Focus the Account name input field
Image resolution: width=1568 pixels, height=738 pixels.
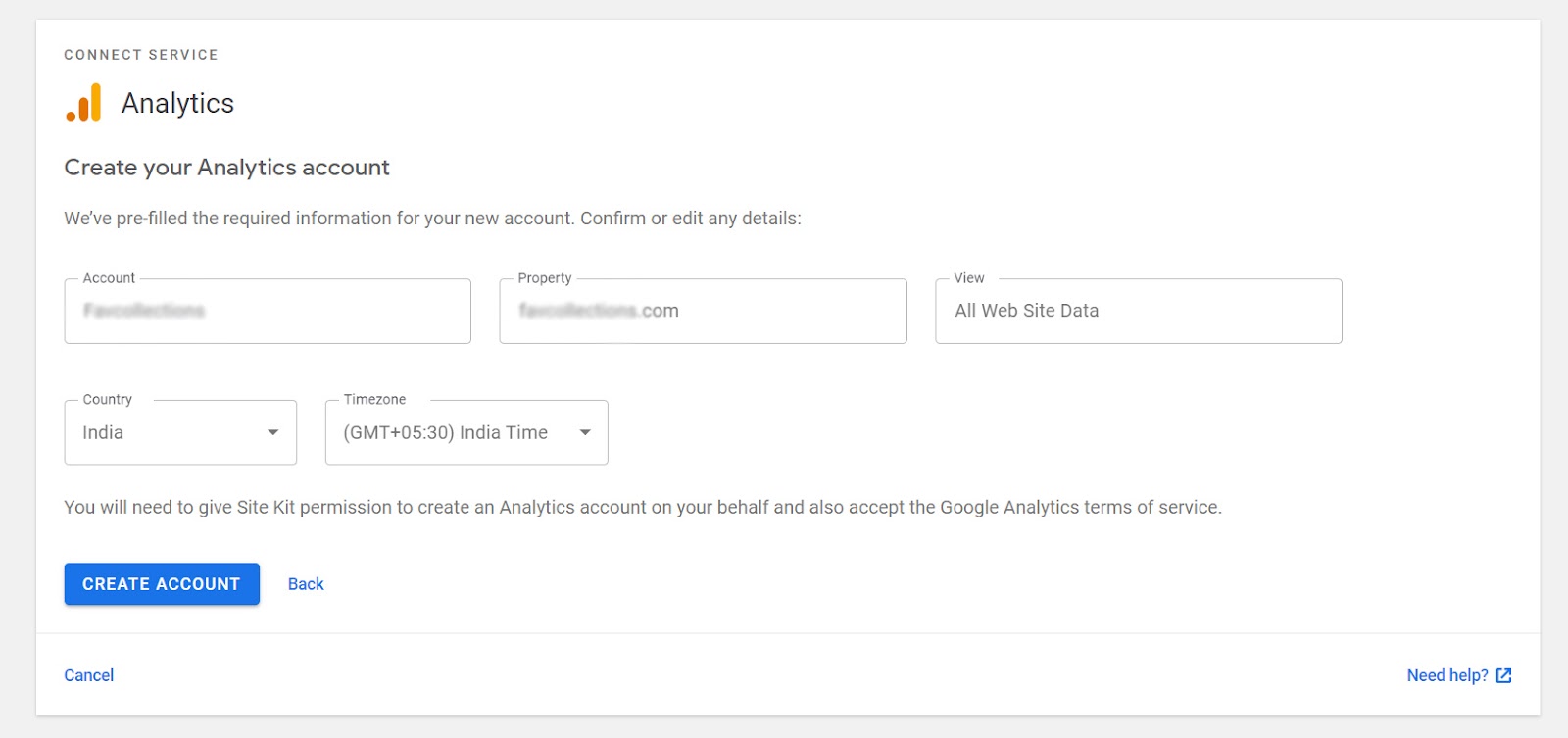pos(268,311)
